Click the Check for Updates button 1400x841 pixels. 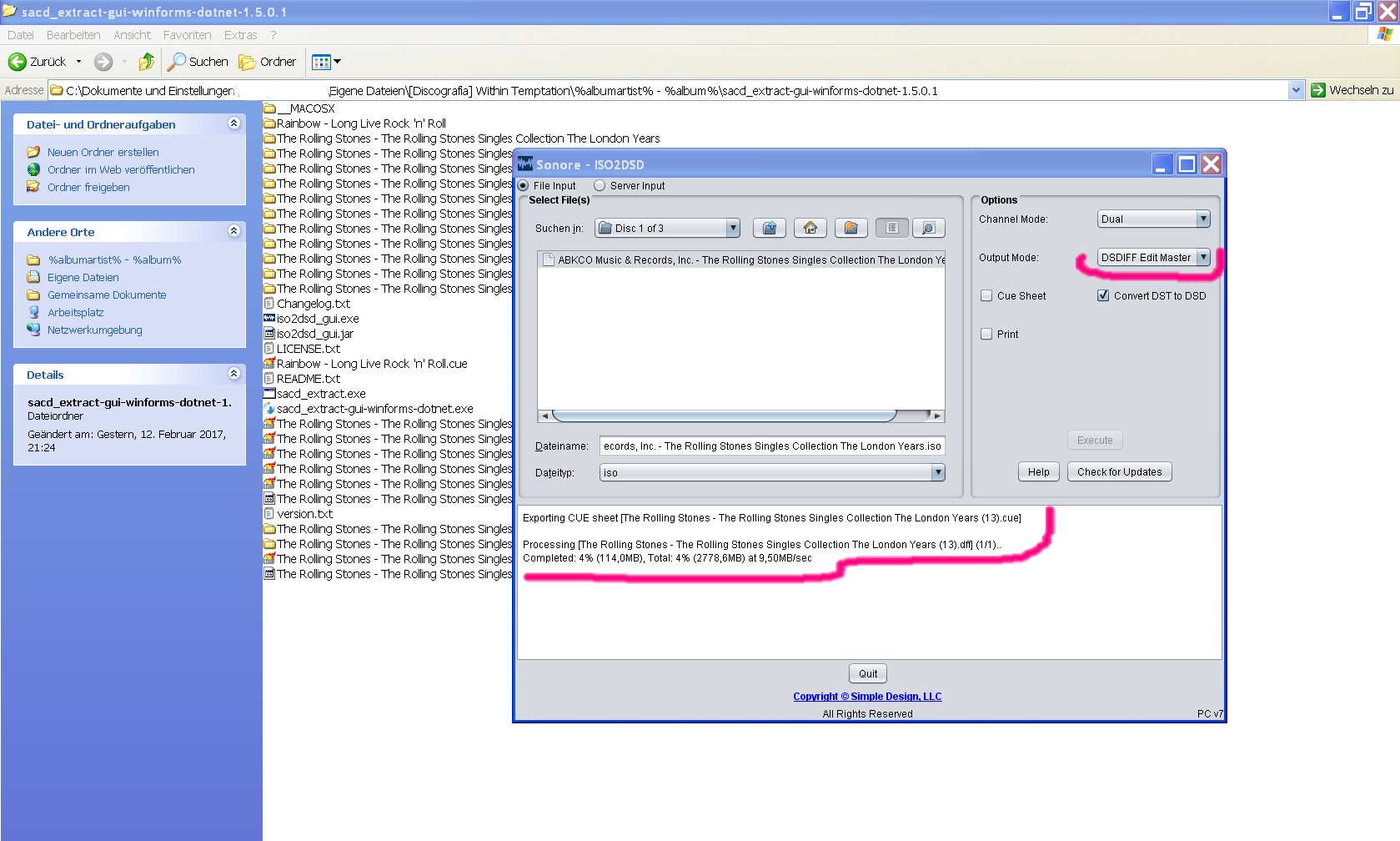coord(1119,471)
